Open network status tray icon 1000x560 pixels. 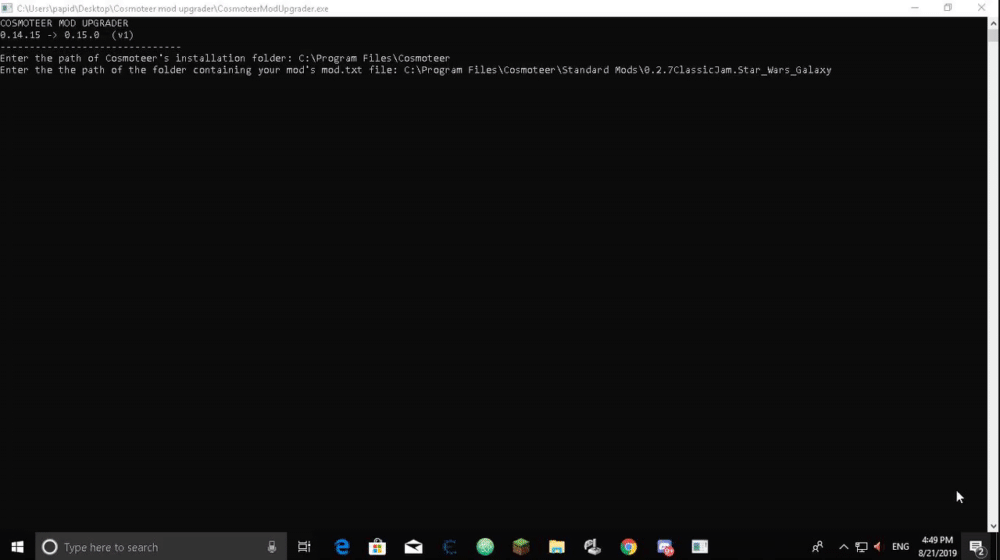click(861, 547)
